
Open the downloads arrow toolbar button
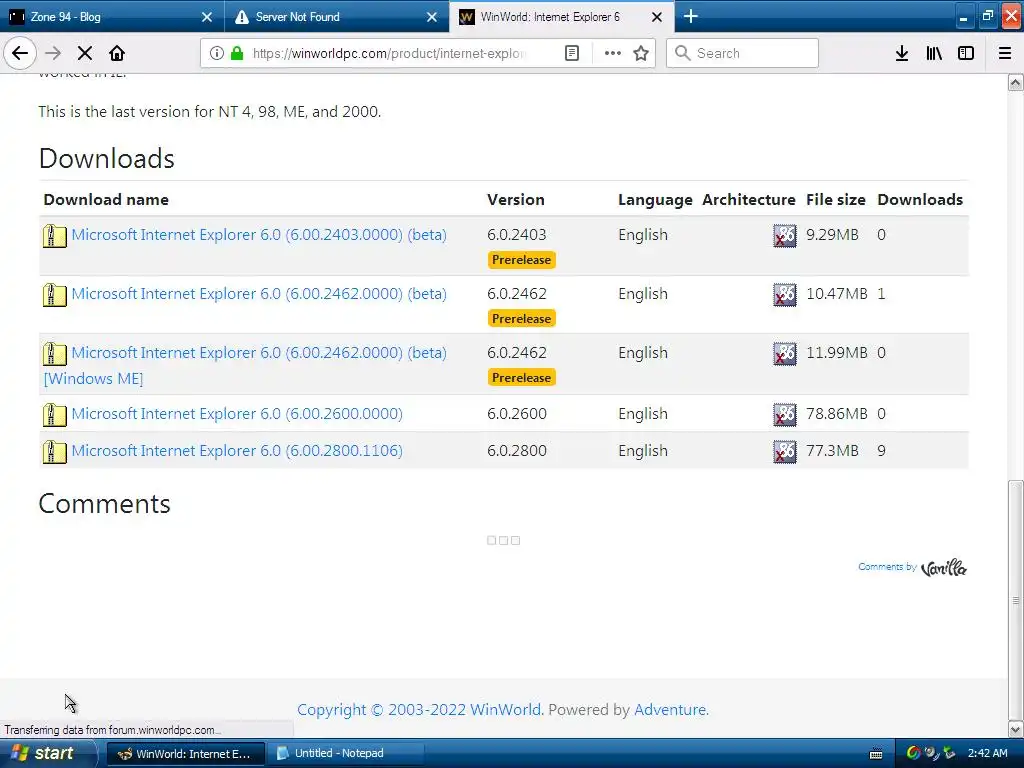[x=902, y=53]
